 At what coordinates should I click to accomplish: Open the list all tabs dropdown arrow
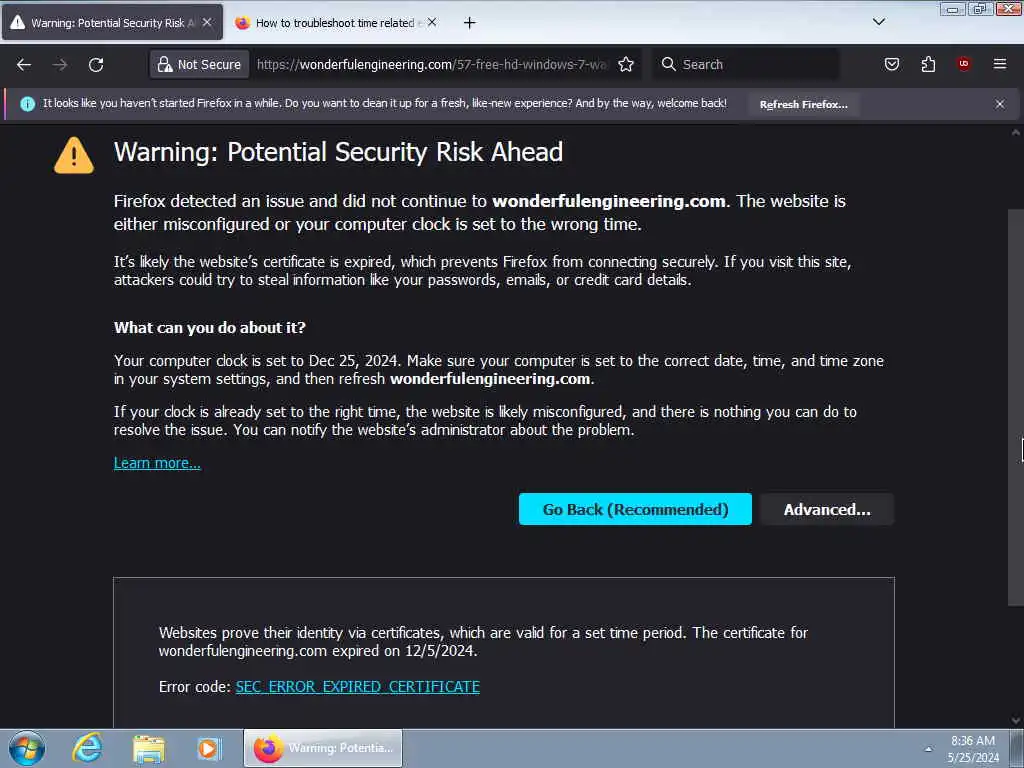[x=879, y=22]
